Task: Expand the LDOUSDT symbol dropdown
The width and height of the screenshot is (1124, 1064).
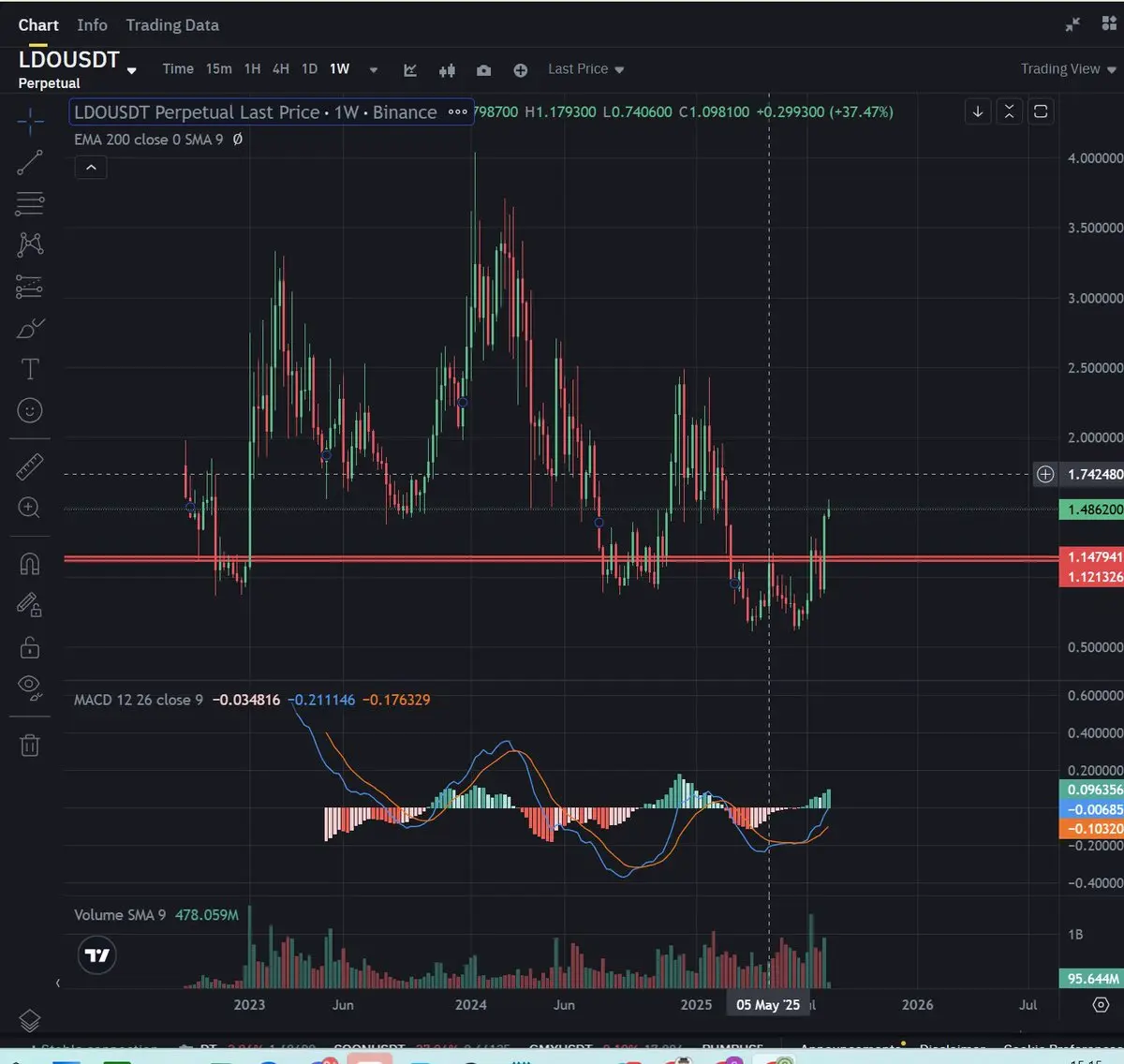Action: (x=132, y=70)
